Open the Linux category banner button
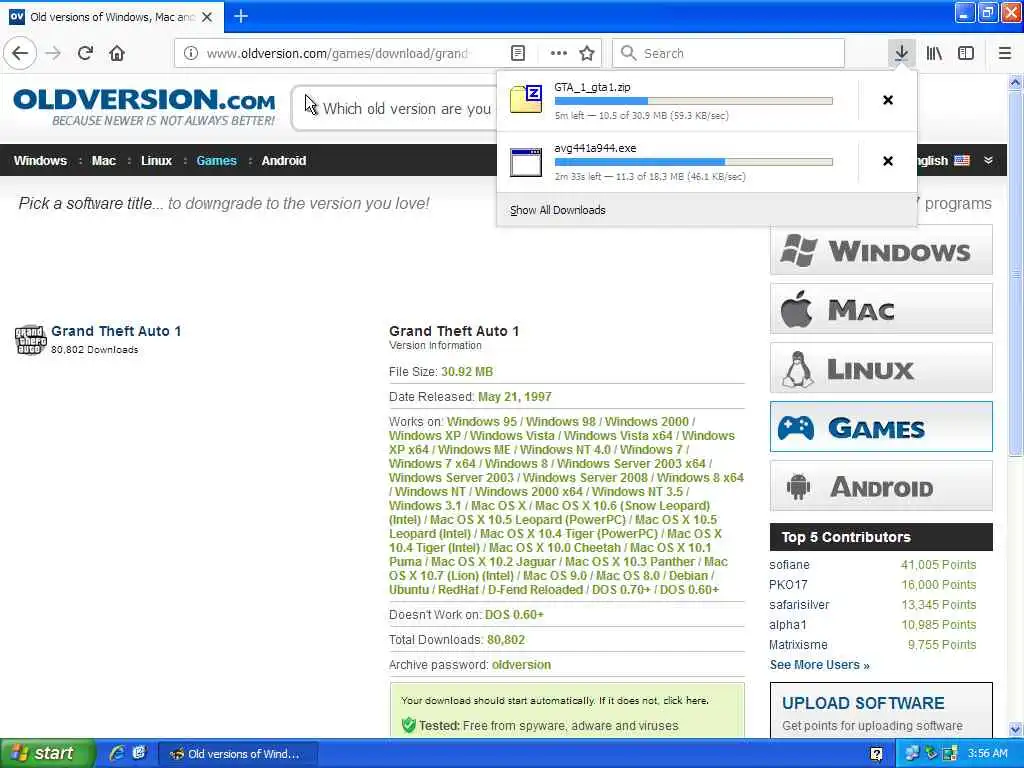This screenshot has width=1024, height=768. tap(881, 368)
